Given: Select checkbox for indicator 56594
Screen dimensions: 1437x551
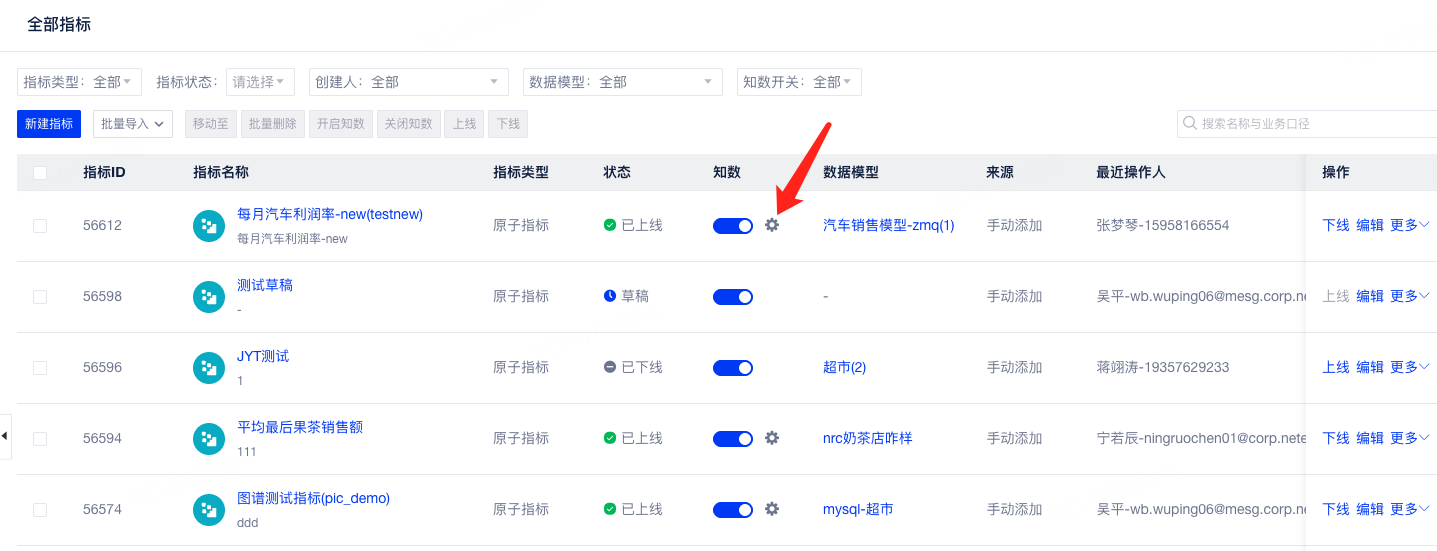Looking at the screenshot, I should coord(40,439).
